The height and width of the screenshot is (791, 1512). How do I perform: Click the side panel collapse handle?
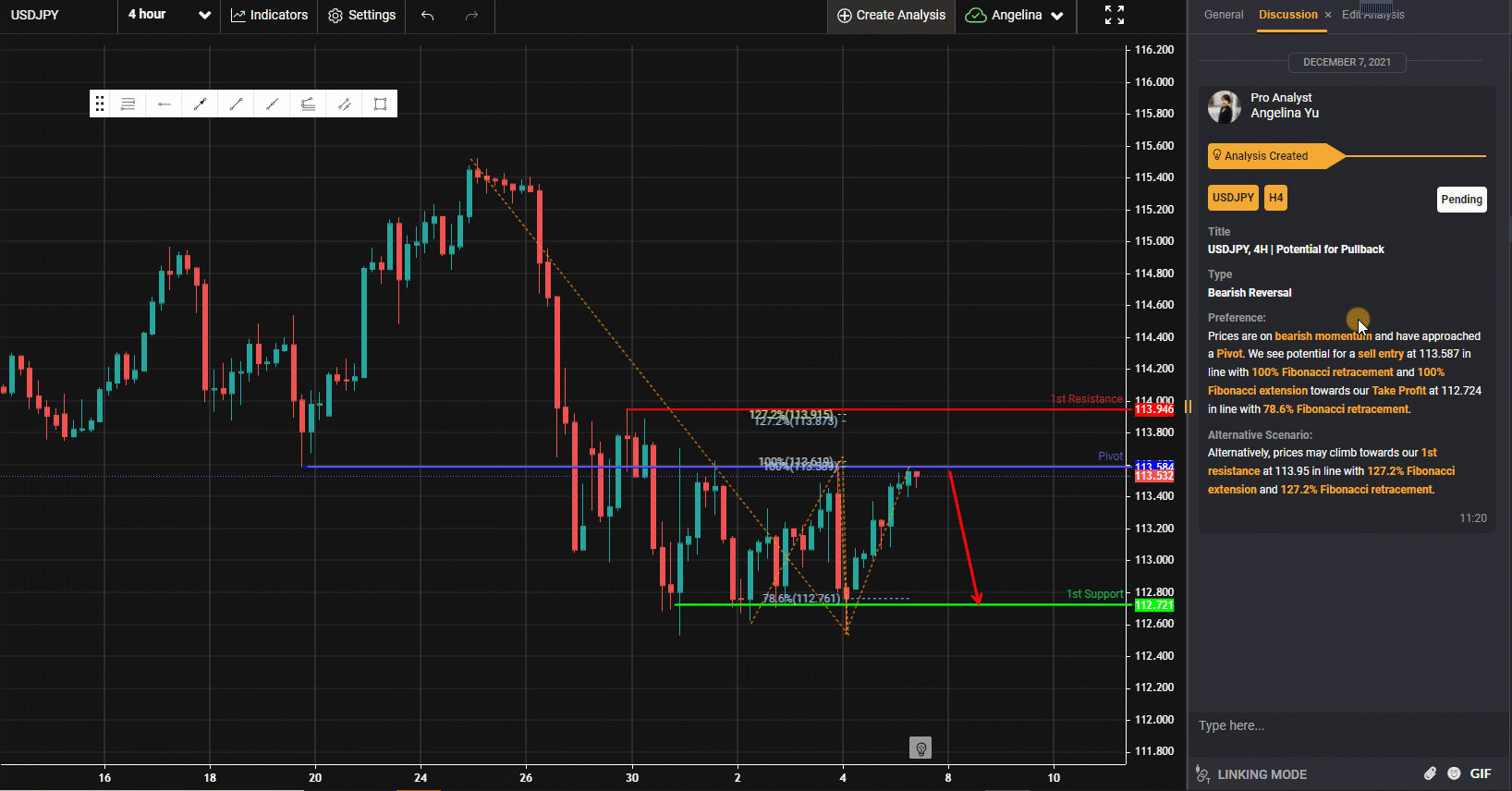(x=1188, y=407)
